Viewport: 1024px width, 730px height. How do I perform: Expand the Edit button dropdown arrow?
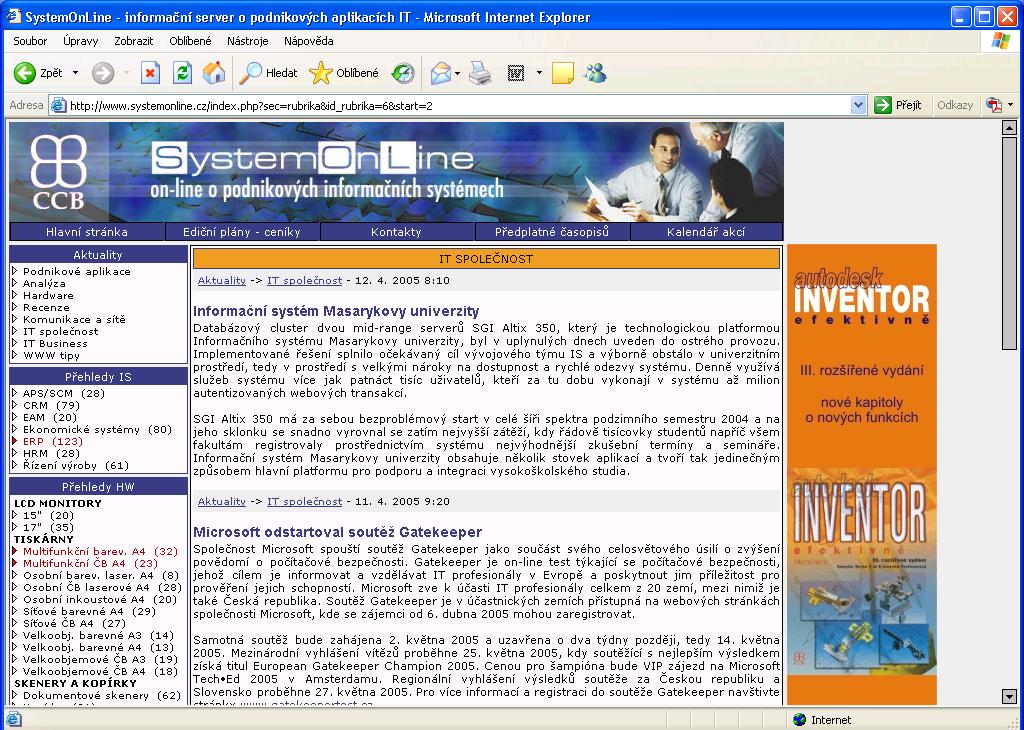pyautogui.click(x=539, y=73)
